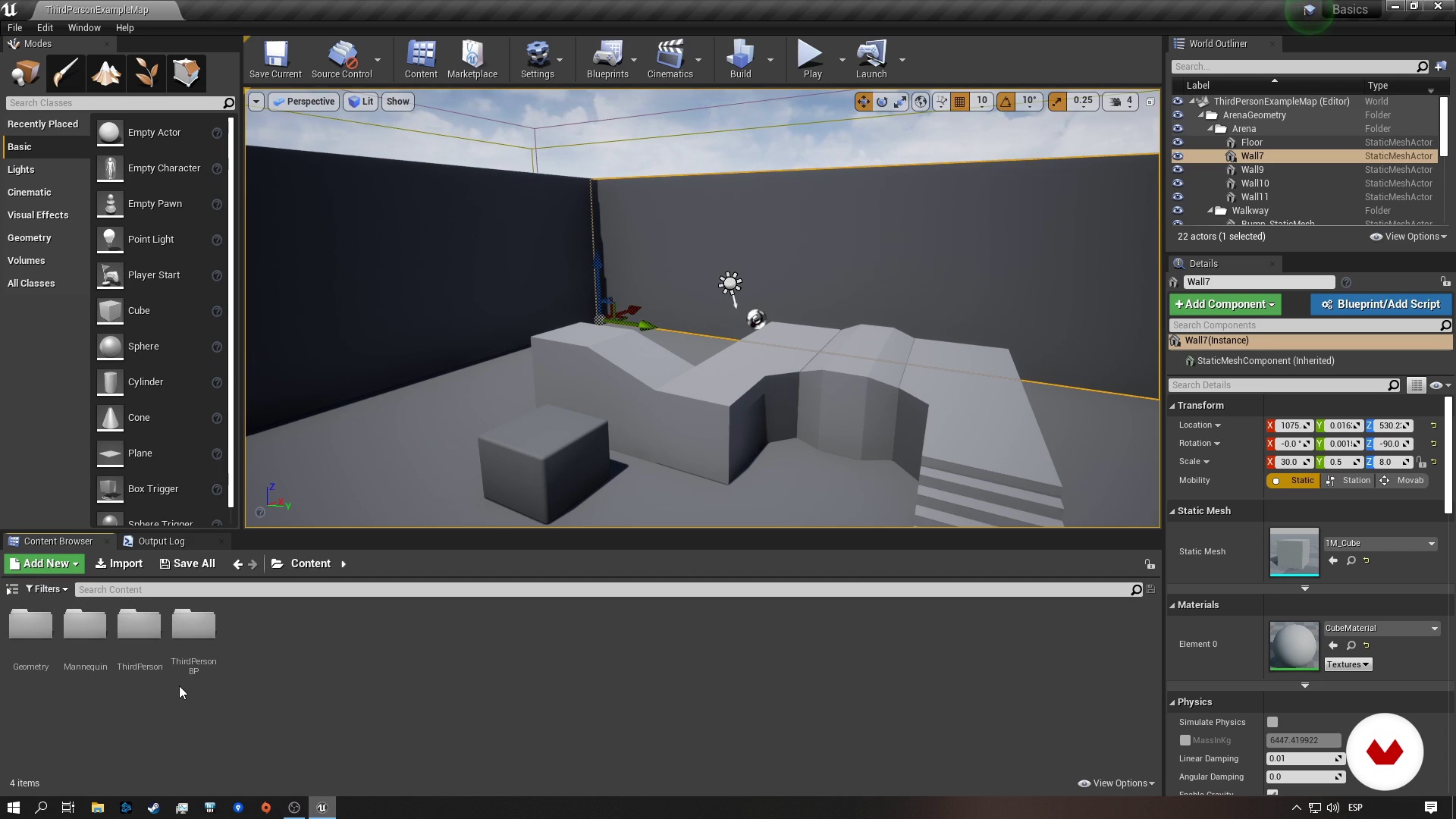The height and width of the screenshot is (819, 1456).
Task: Open CubeMaterial material dropdown
Action: pos(1382,629)
